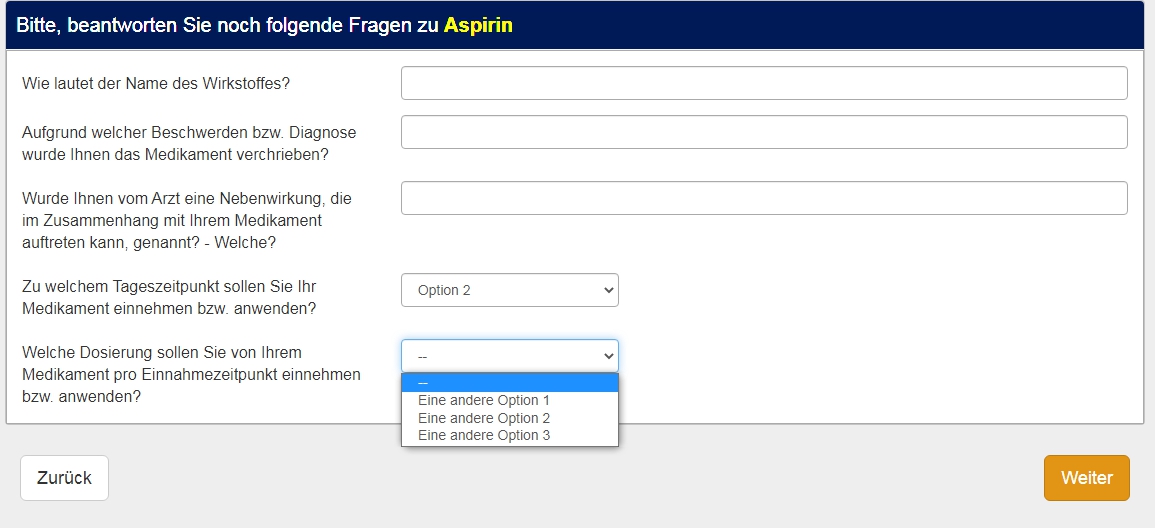The height and width of the screenshot is (528, 1155).
Task: Select the highlighted -- entry in list
Action: pyautogui.click(x=510, y=383)
